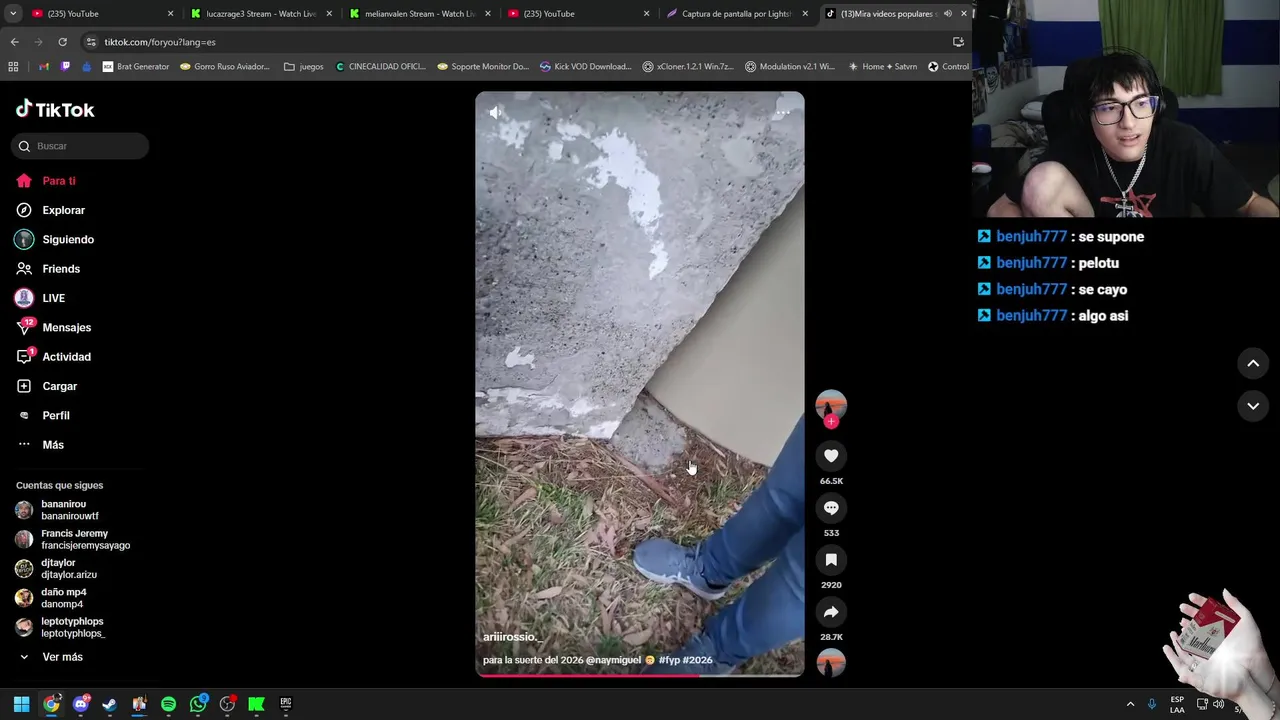Close the lucazrage3 Stream tab
Image resolution: width=1280 pixels, height=720 pixels.
tap(329, 14)
